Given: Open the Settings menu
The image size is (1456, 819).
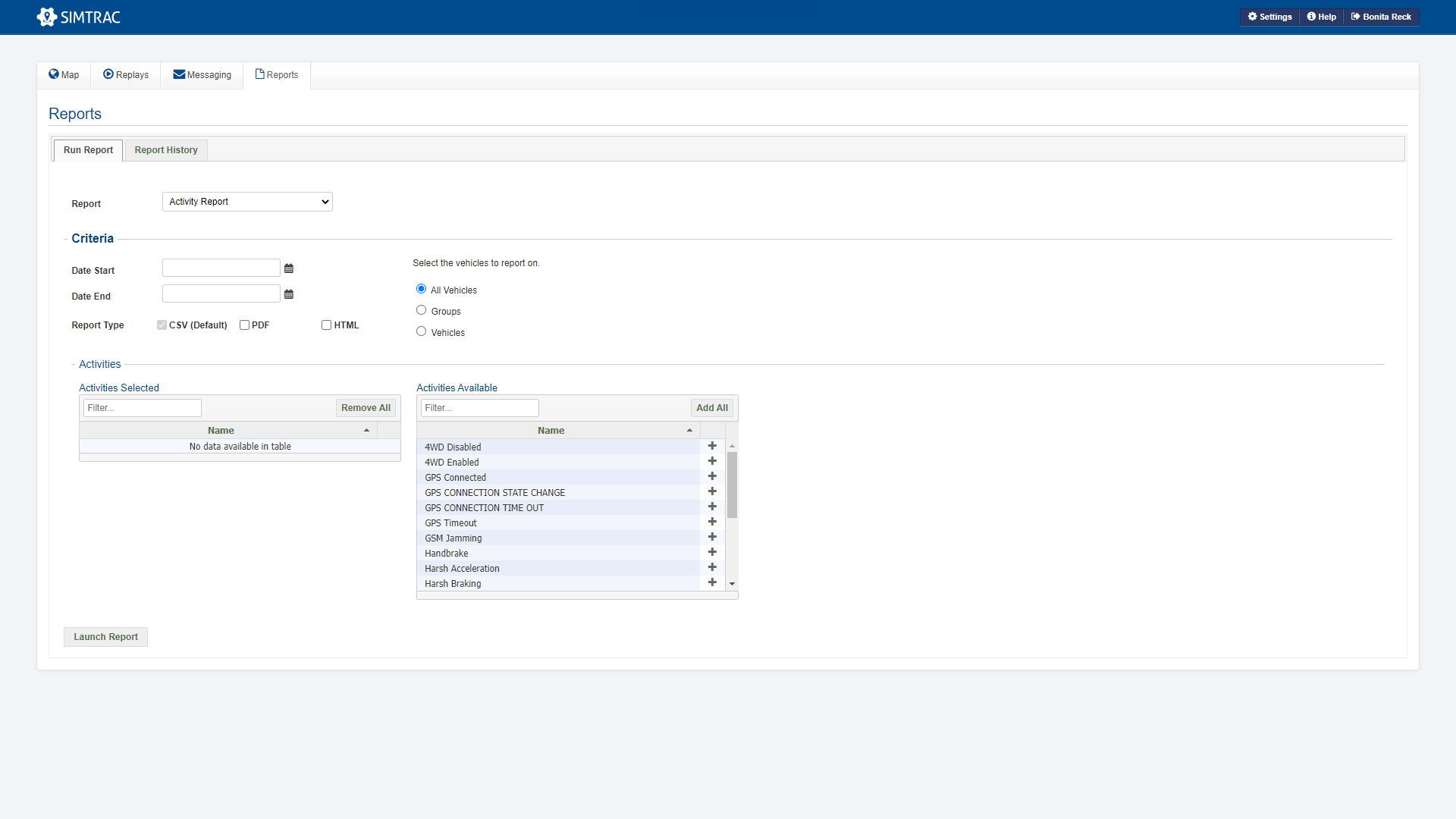Looking at the screenshot, I should (1270, 17).
